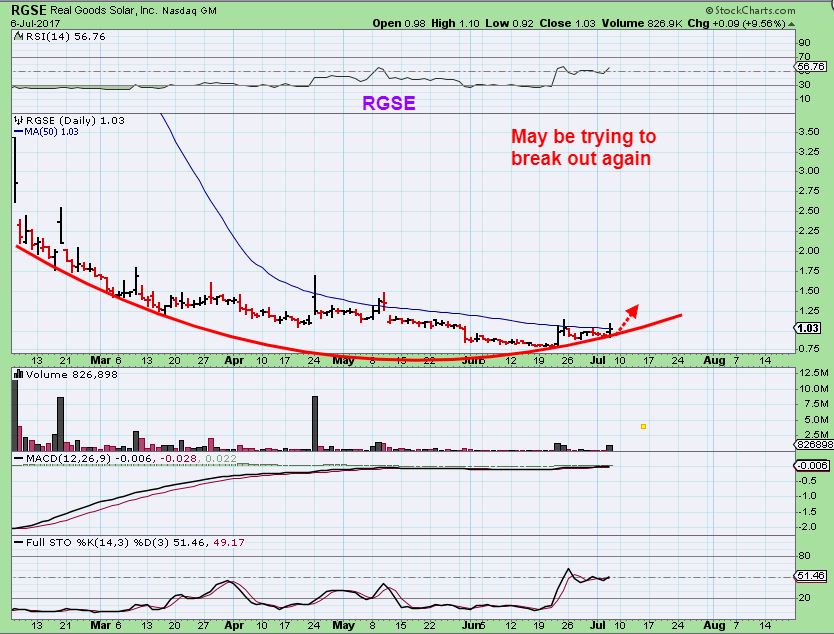
Task: Click the blue MA(50) legend line marker
Action: point(18,131)
